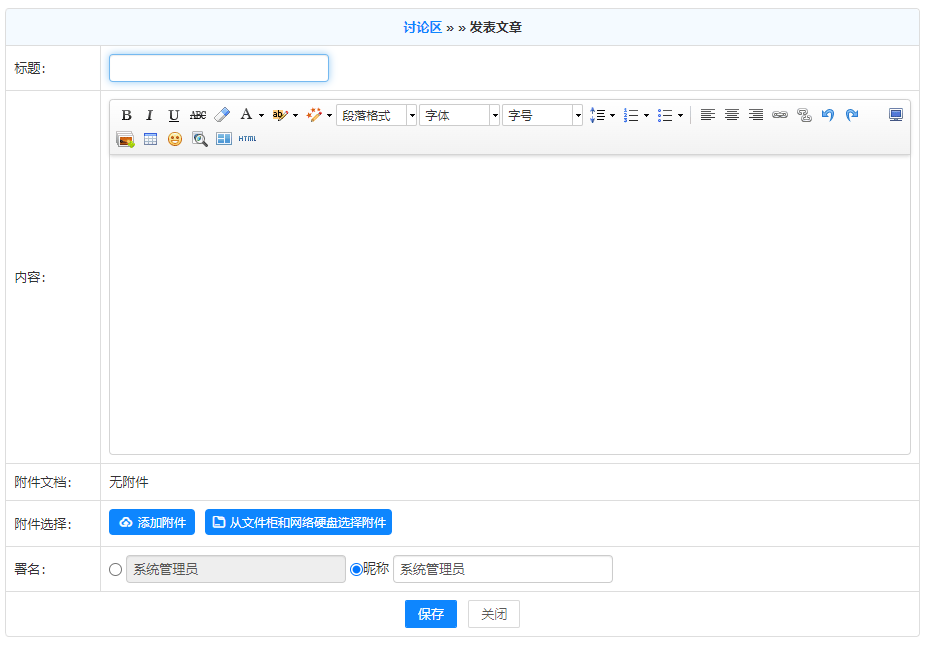Insert a table into the content

pyautogui.click(x=150, y=139)
